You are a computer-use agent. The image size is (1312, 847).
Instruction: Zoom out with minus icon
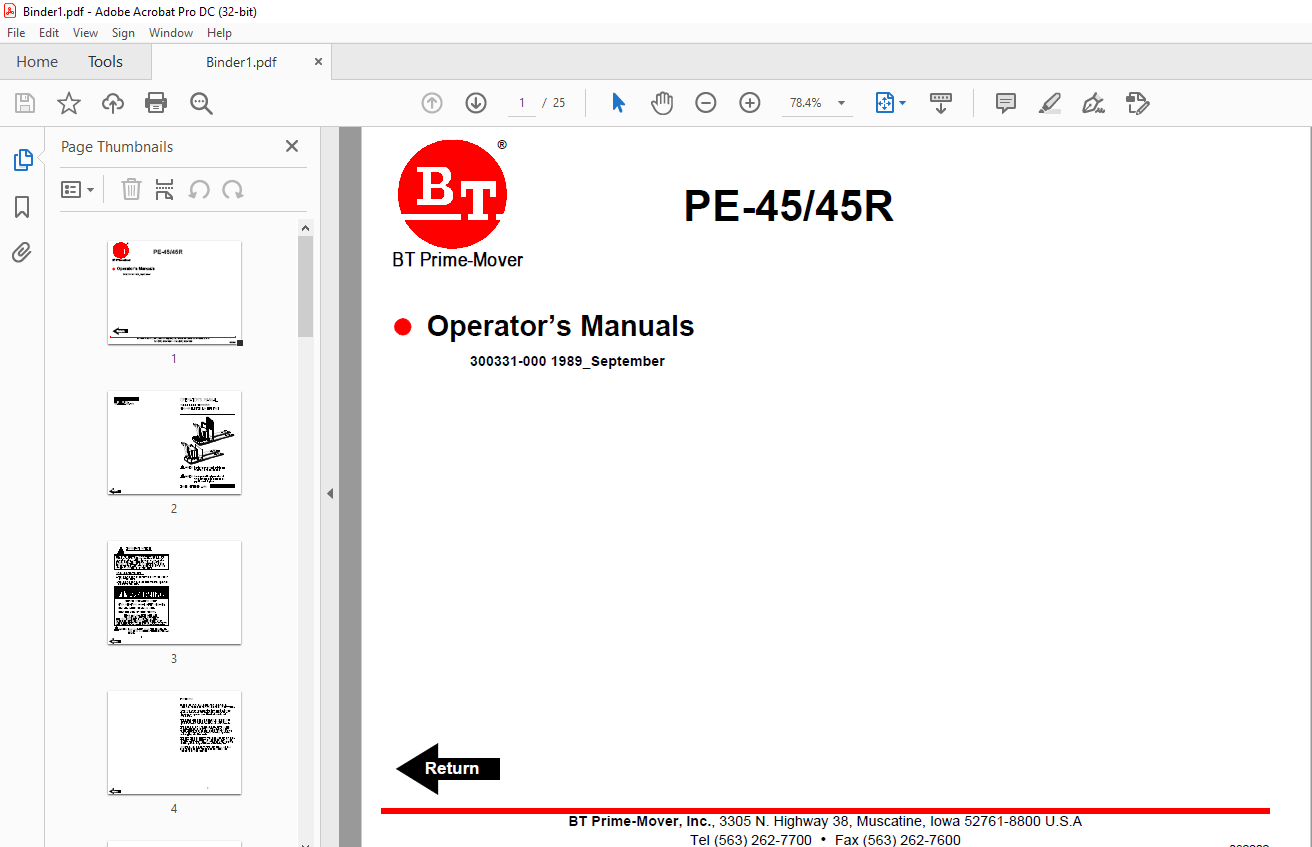706,103
